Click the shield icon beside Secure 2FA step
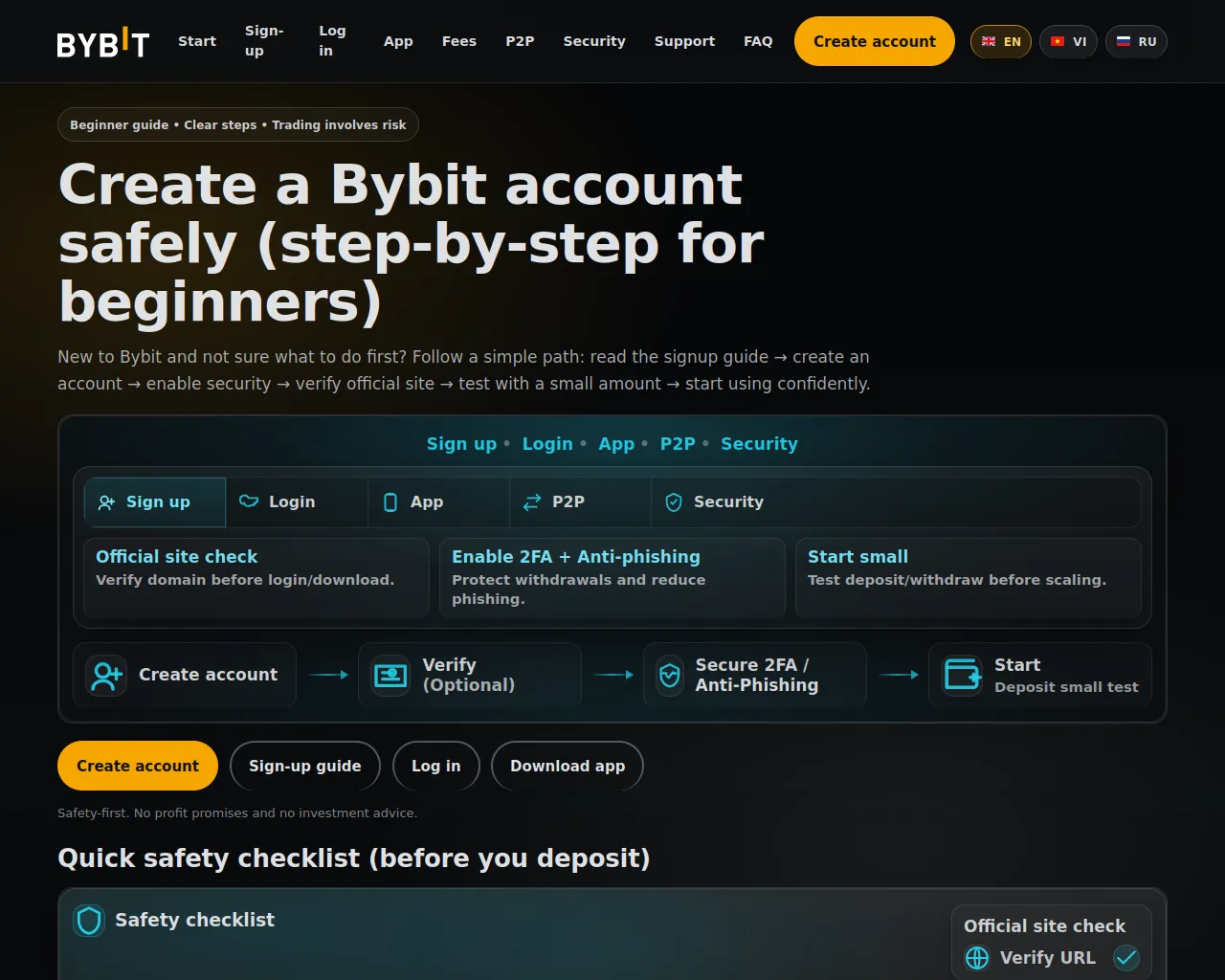 (x=670, y=676)
